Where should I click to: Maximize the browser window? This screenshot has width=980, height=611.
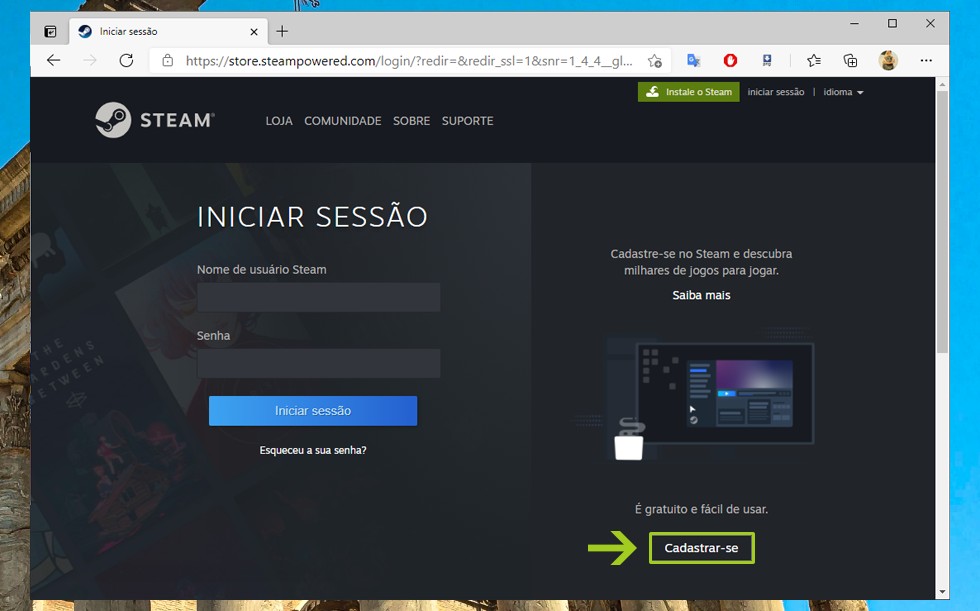pyautogui.click(x=892, y=23)
